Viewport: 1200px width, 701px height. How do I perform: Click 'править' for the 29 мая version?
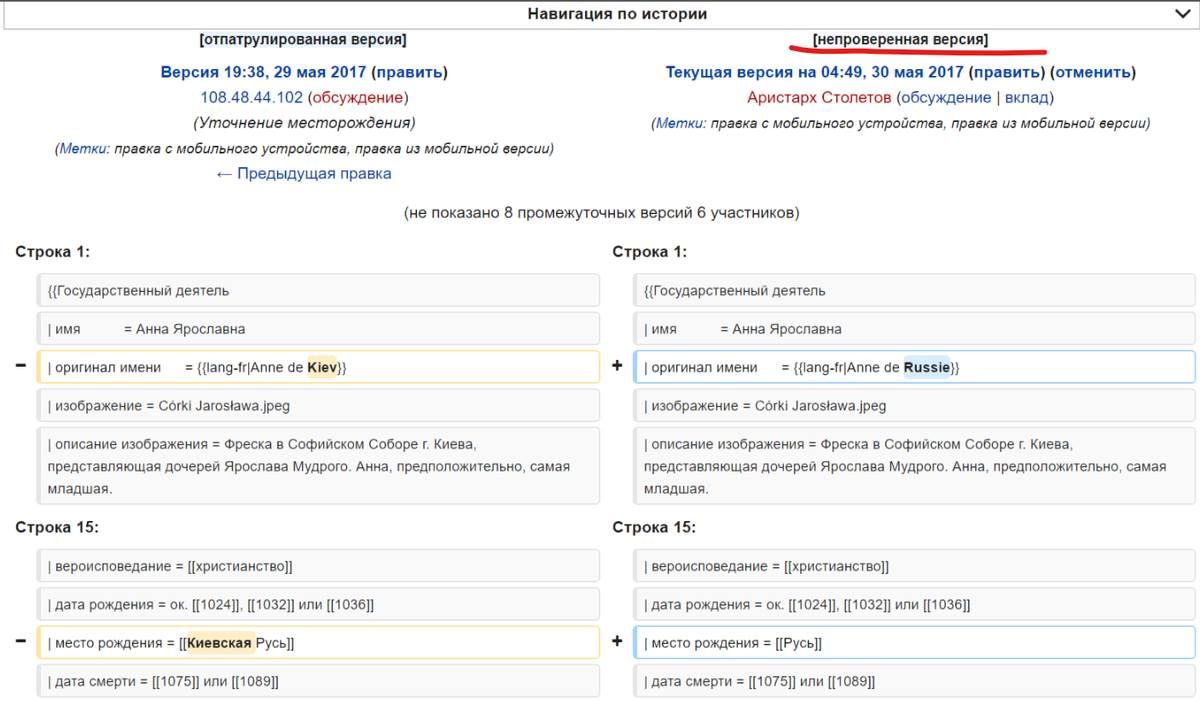410,72
